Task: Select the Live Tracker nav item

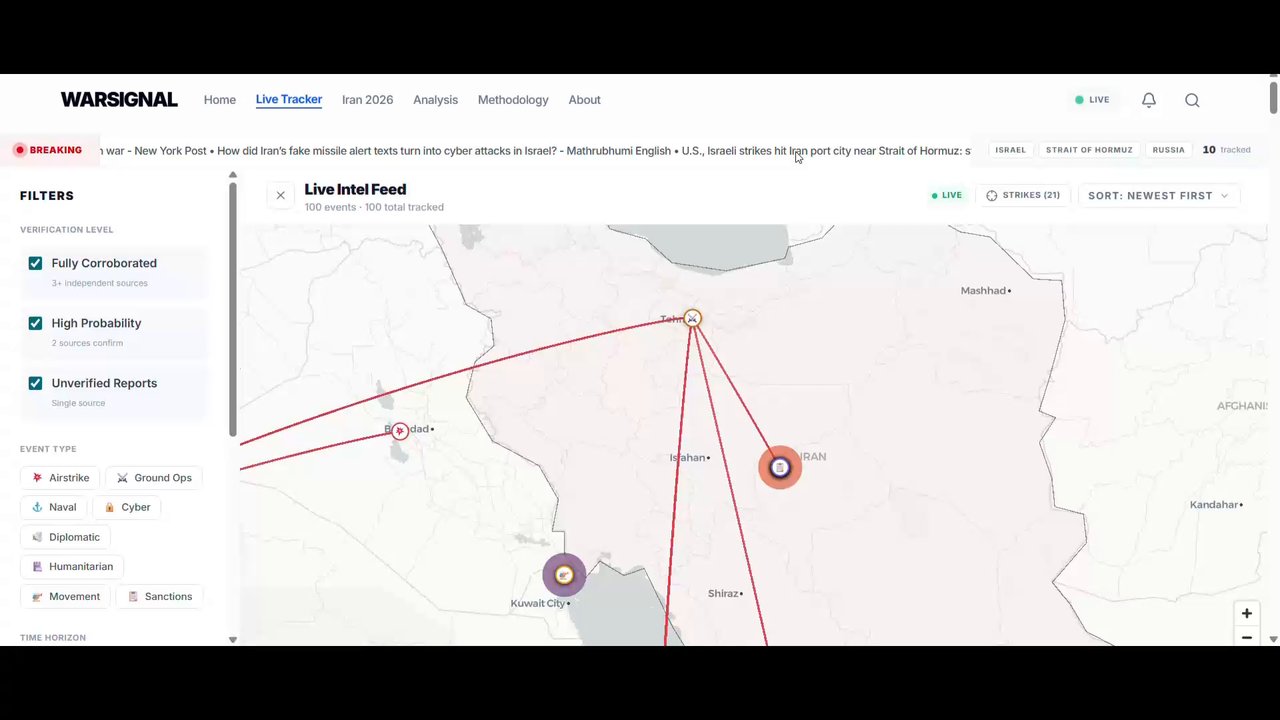Action: click(x=289, y=100)
